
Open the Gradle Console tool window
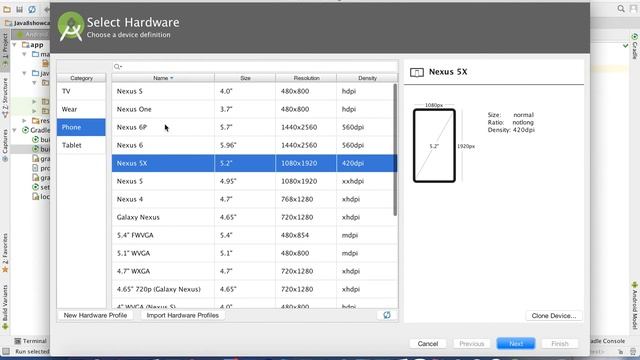click(607, 341)
